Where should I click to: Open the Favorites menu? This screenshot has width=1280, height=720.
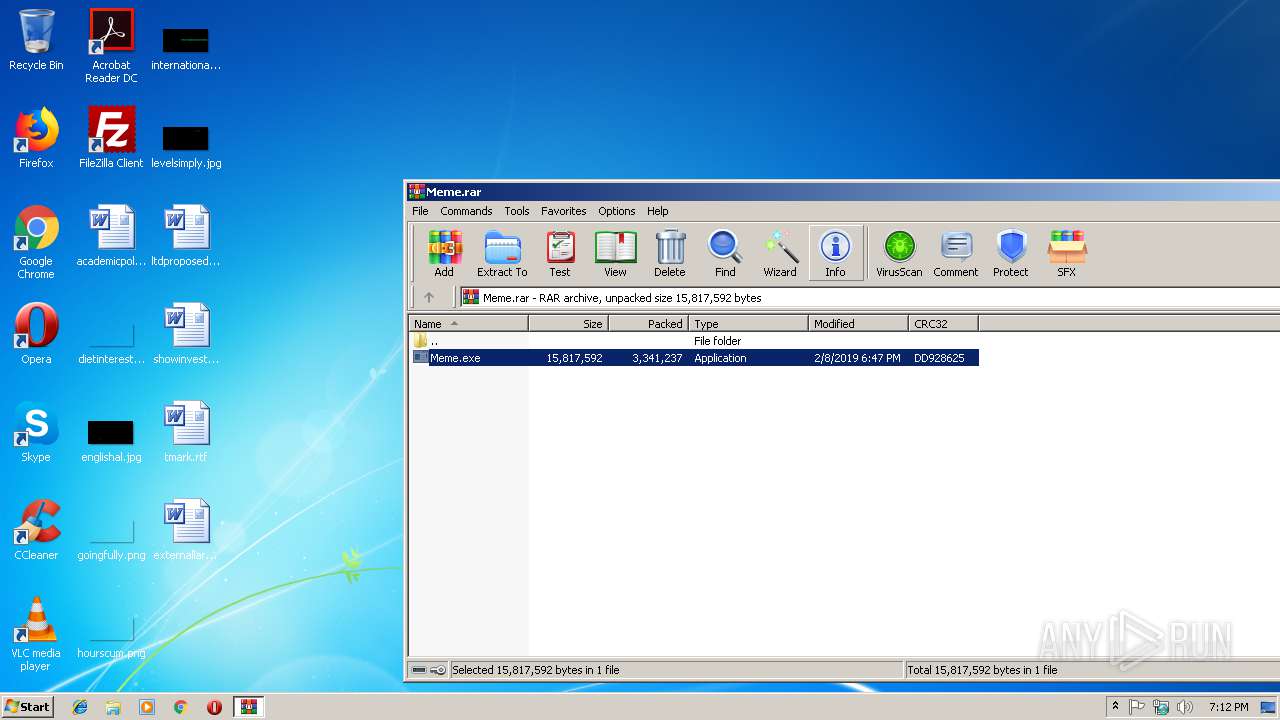click(564, 211)
